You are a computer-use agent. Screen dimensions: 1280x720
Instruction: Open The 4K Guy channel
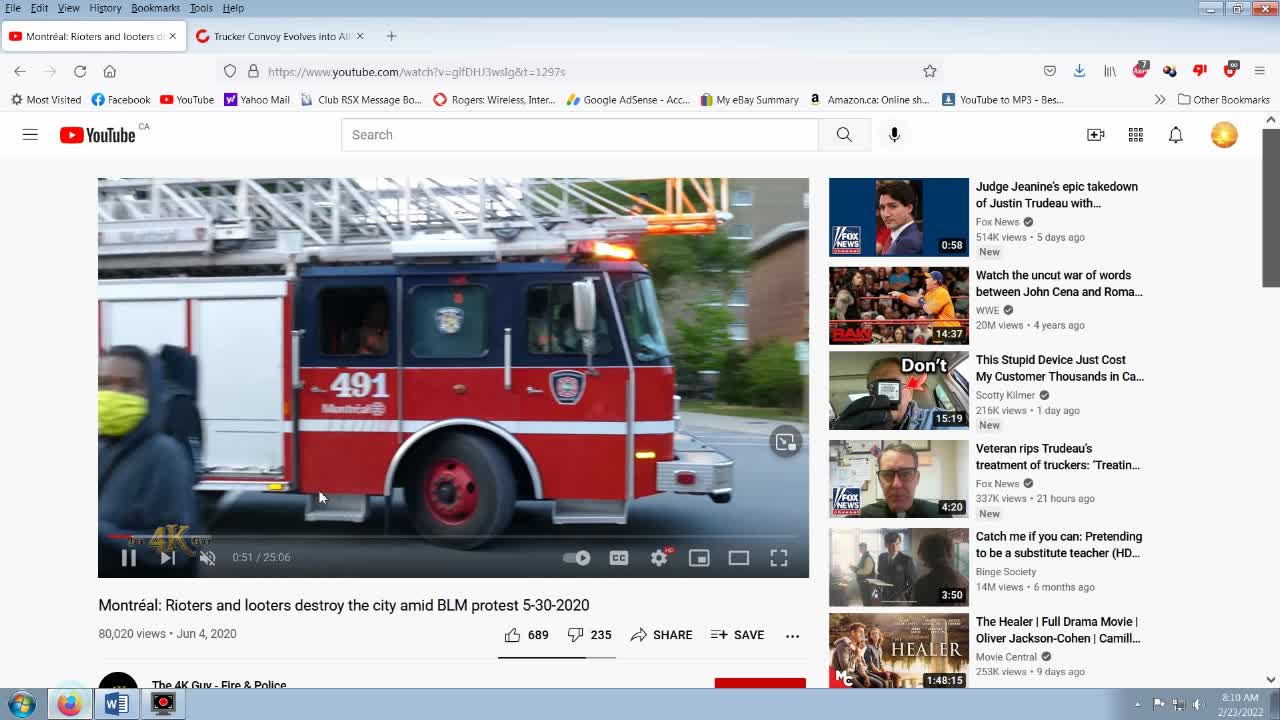tap(219, 685)
